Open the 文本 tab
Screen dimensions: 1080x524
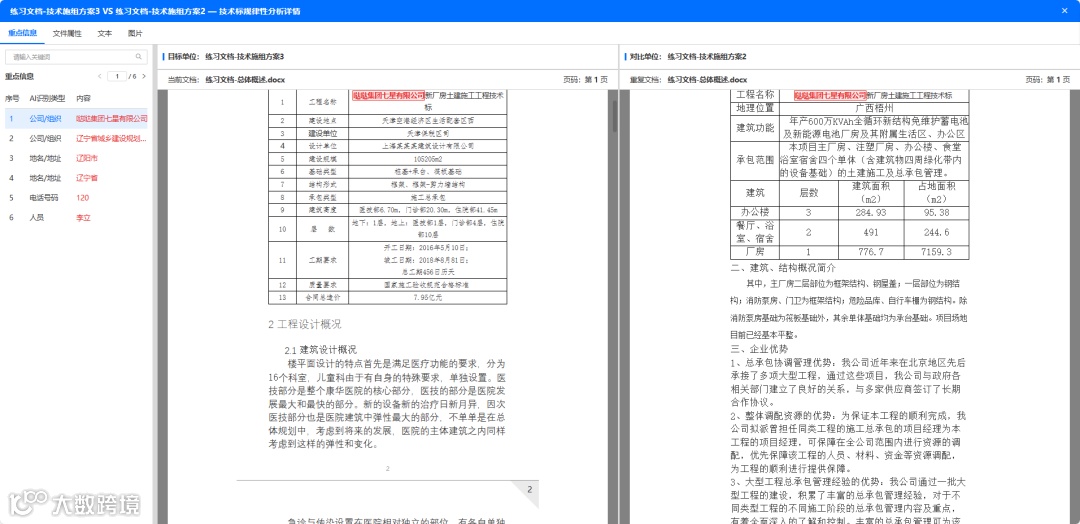coord(105,33)
